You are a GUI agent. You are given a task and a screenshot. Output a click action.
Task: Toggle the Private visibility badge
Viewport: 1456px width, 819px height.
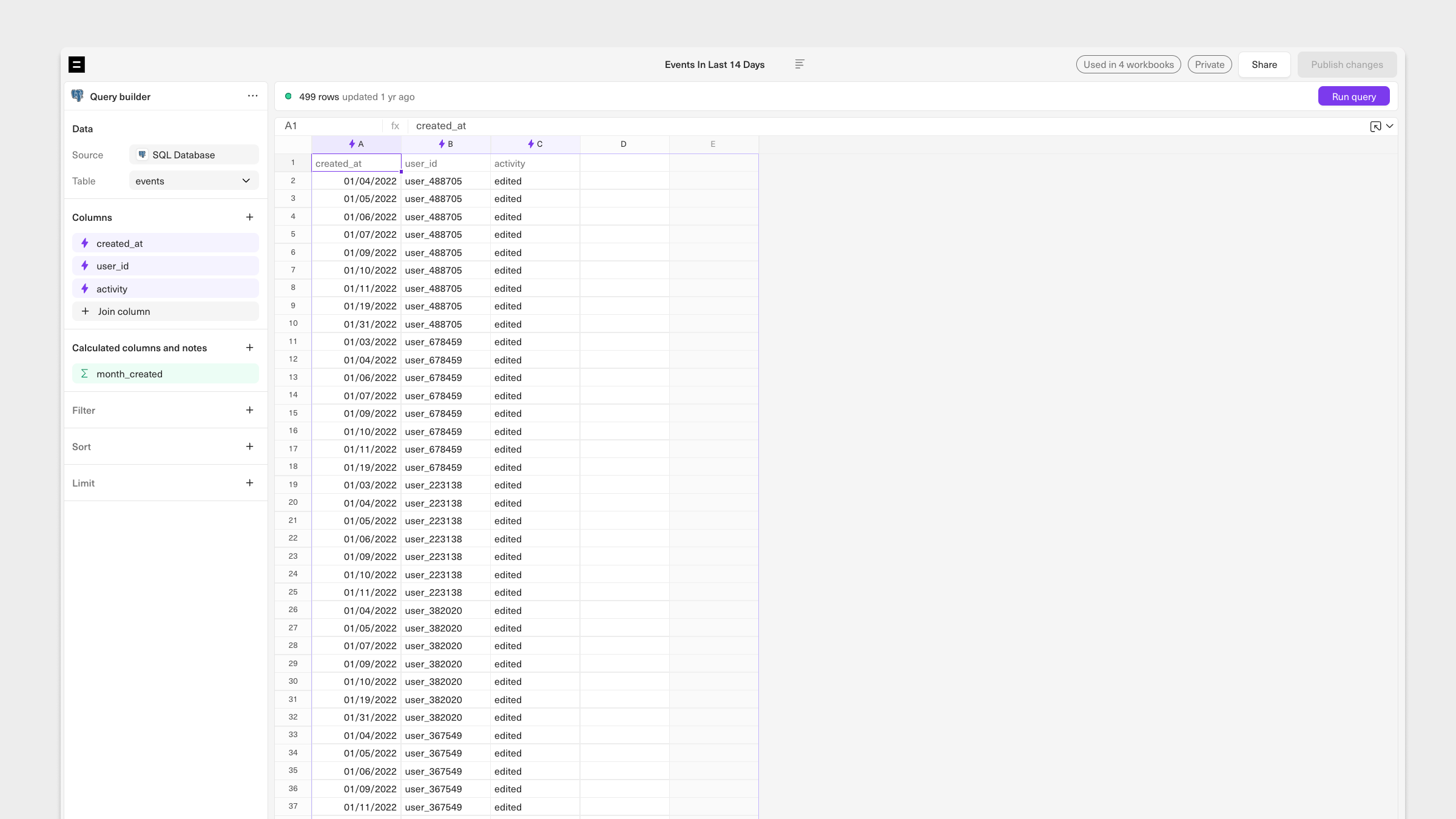coord(1209,64)
